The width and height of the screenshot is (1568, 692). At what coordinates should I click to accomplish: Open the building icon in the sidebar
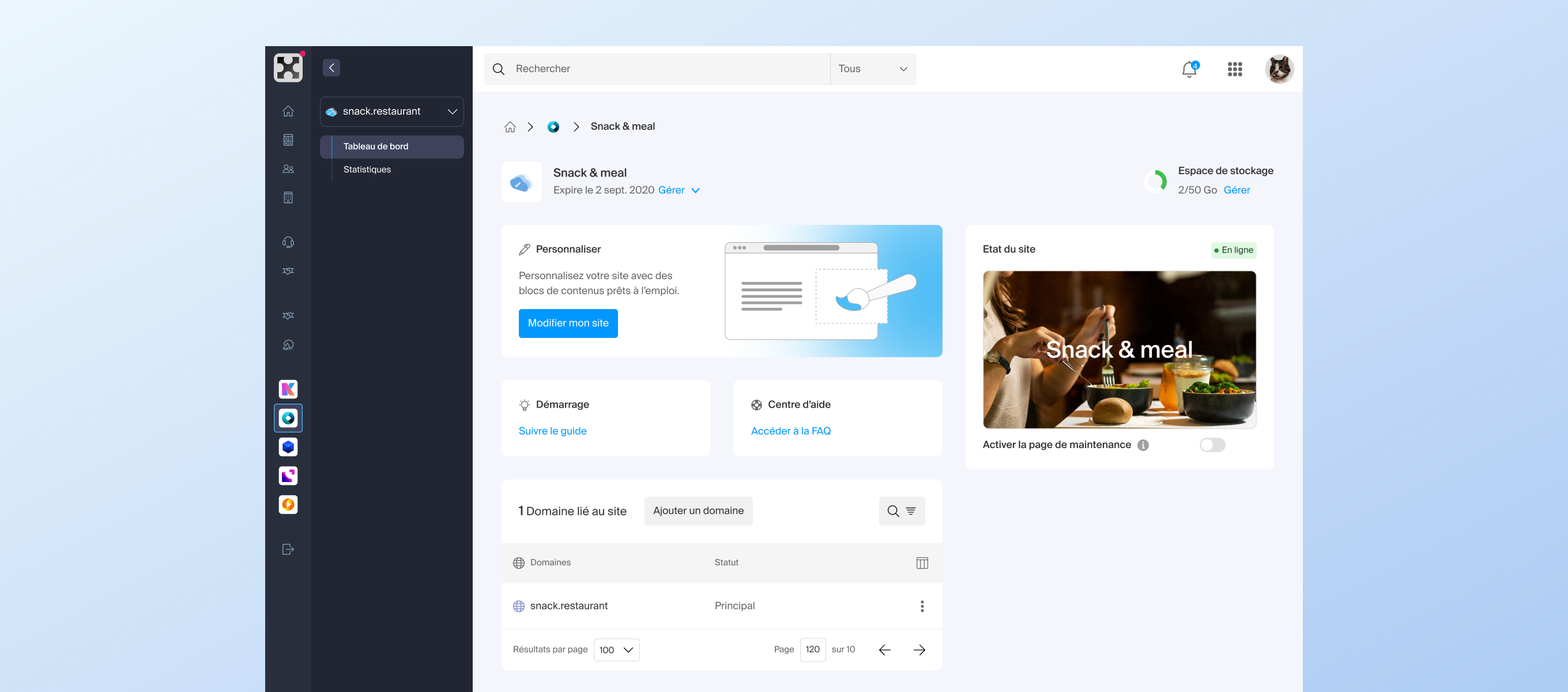tap(288, 198)
